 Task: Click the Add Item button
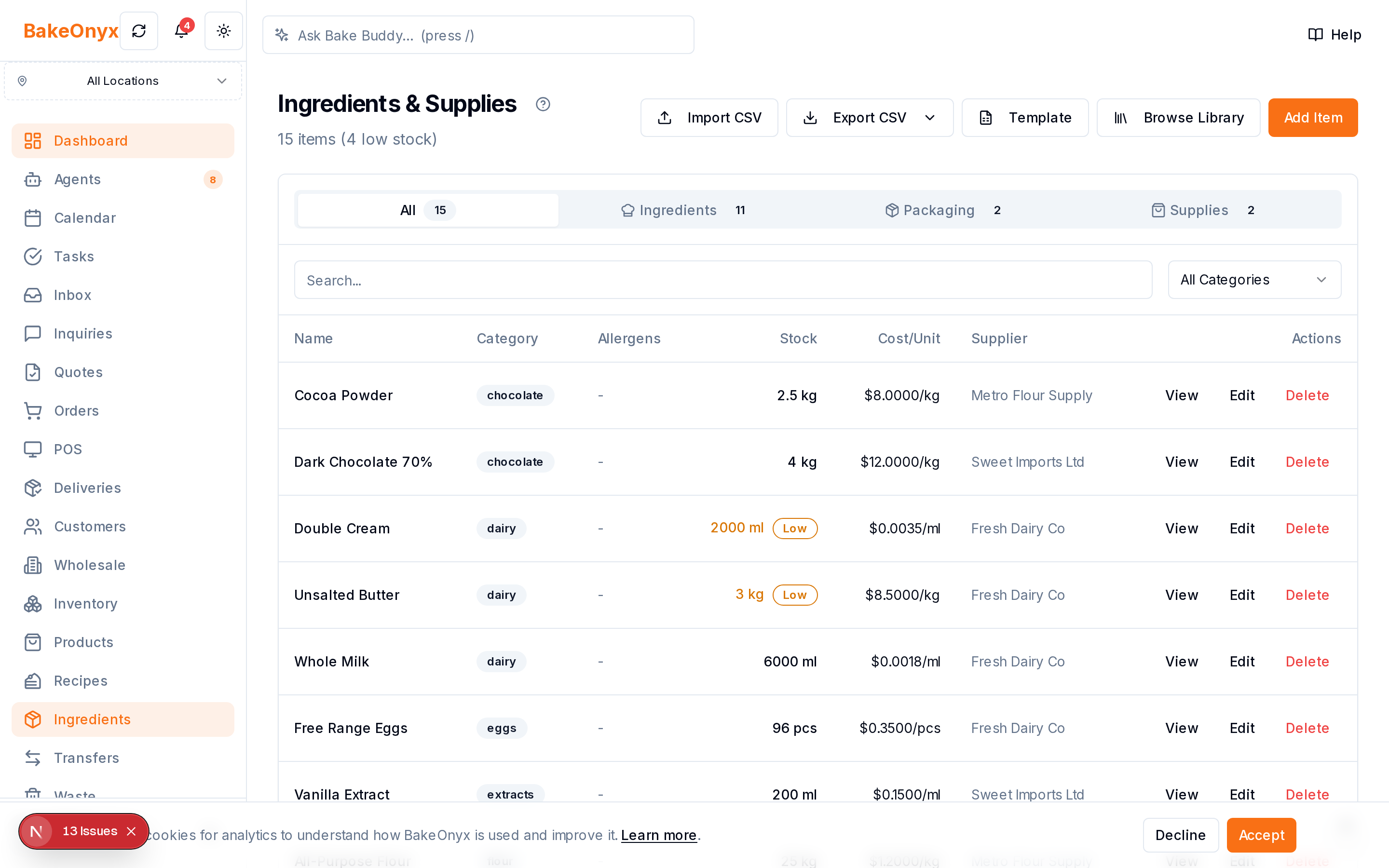click(1313, 118)
